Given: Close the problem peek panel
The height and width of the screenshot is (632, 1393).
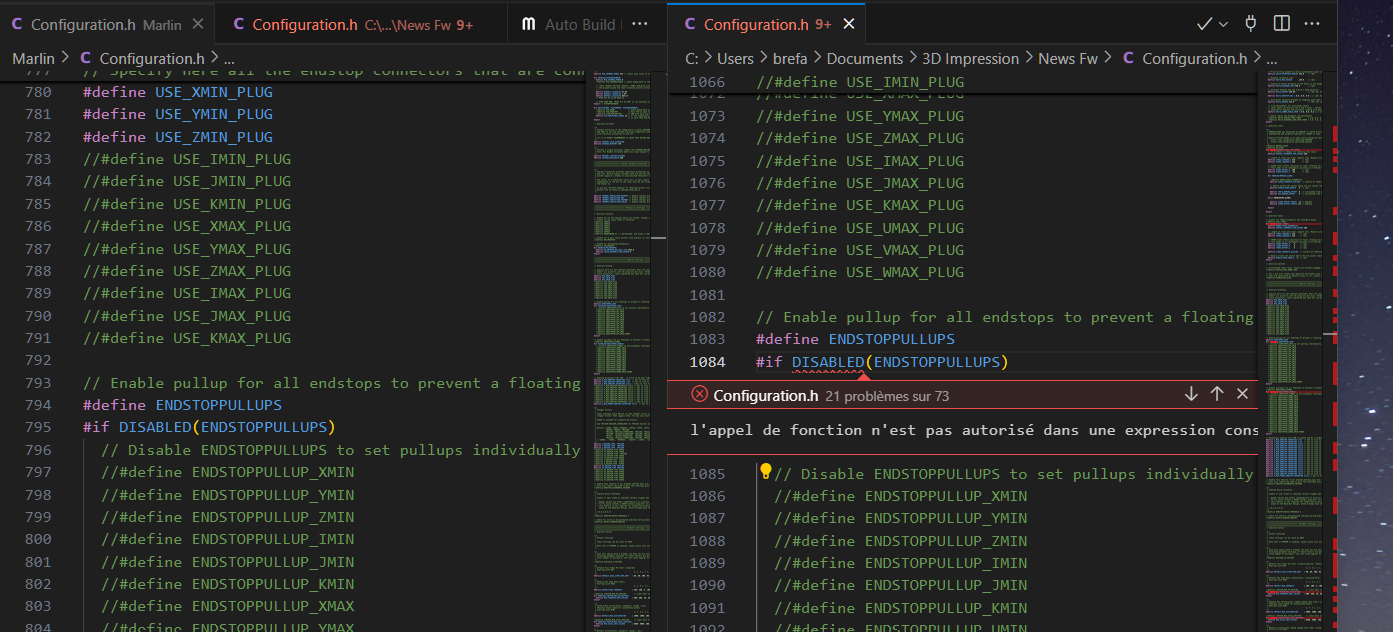Looking at the screenshot, I should point(1243,394).
